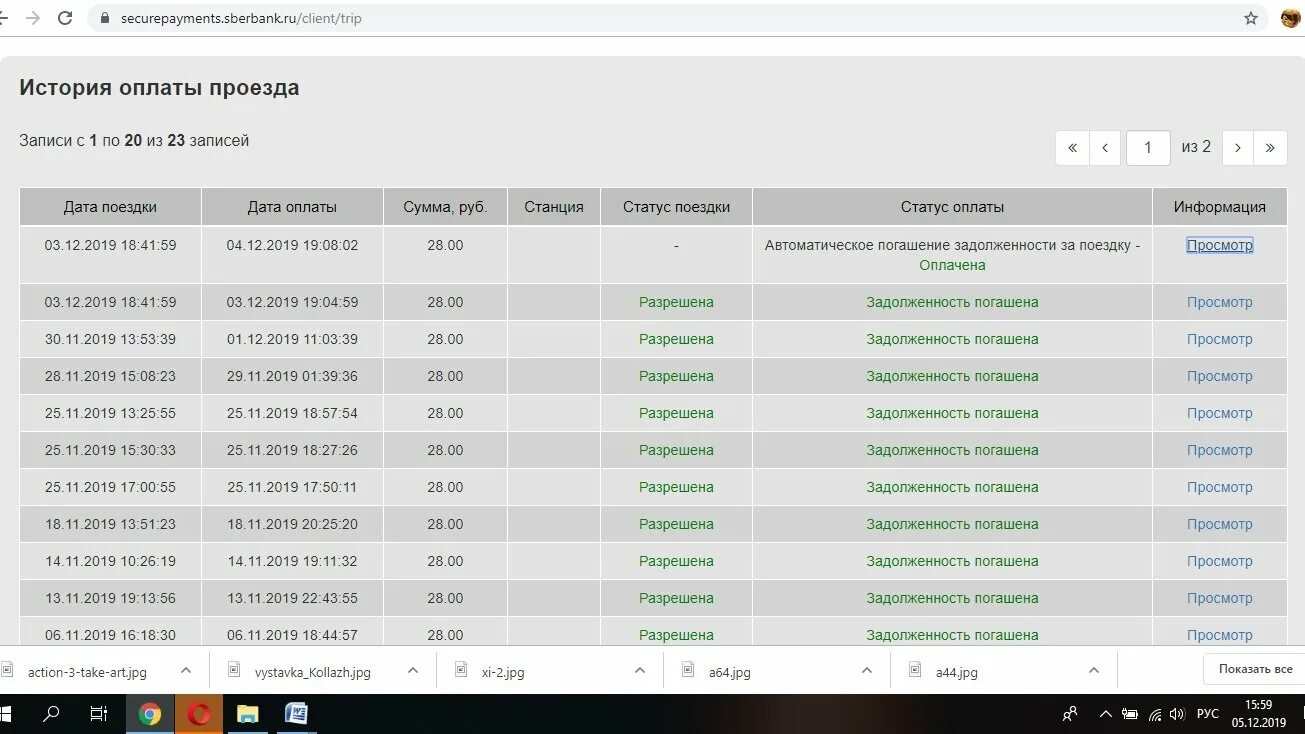This screenshot has width=1305, height=734.
Task: Expand options for a44.jpg download
Action: click(x=1094, y=671)
